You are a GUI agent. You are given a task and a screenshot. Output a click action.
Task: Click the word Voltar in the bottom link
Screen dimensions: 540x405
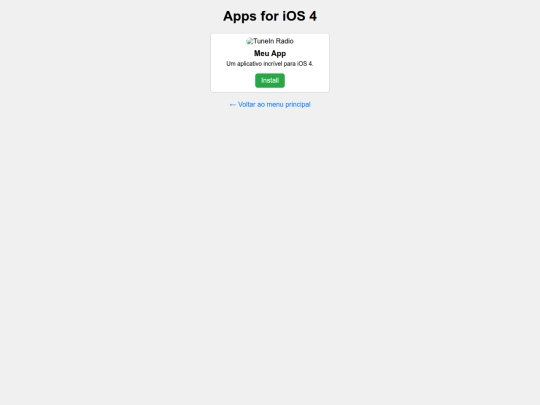click(247, 104)
